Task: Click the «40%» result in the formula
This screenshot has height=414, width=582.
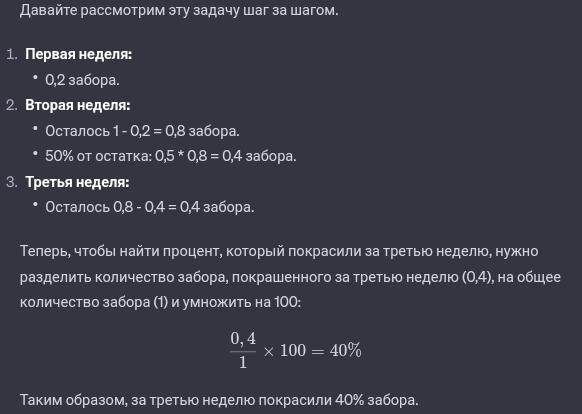Action: point(346,351)
